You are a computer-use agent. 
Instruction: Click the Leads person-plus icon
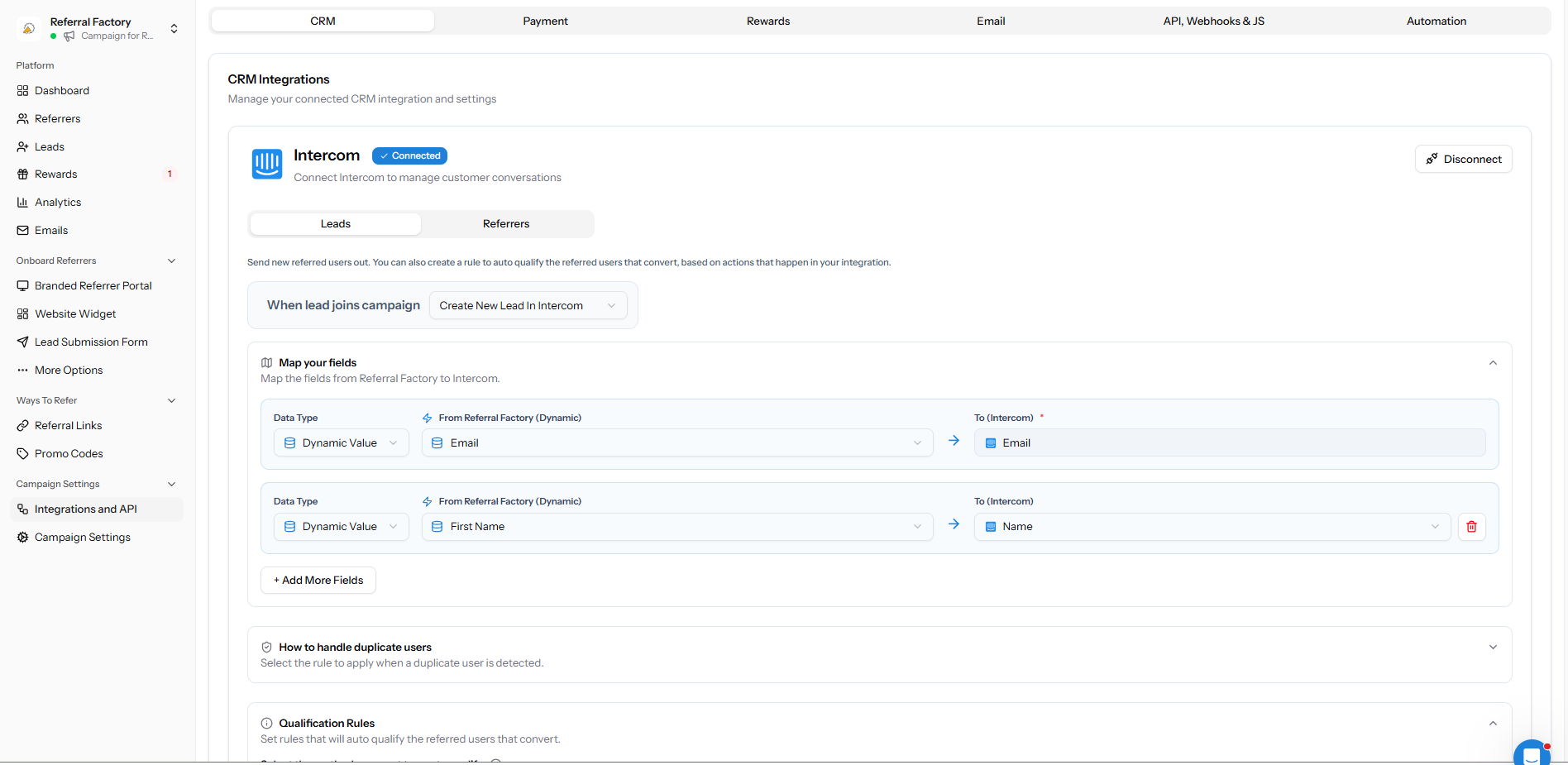22,147
